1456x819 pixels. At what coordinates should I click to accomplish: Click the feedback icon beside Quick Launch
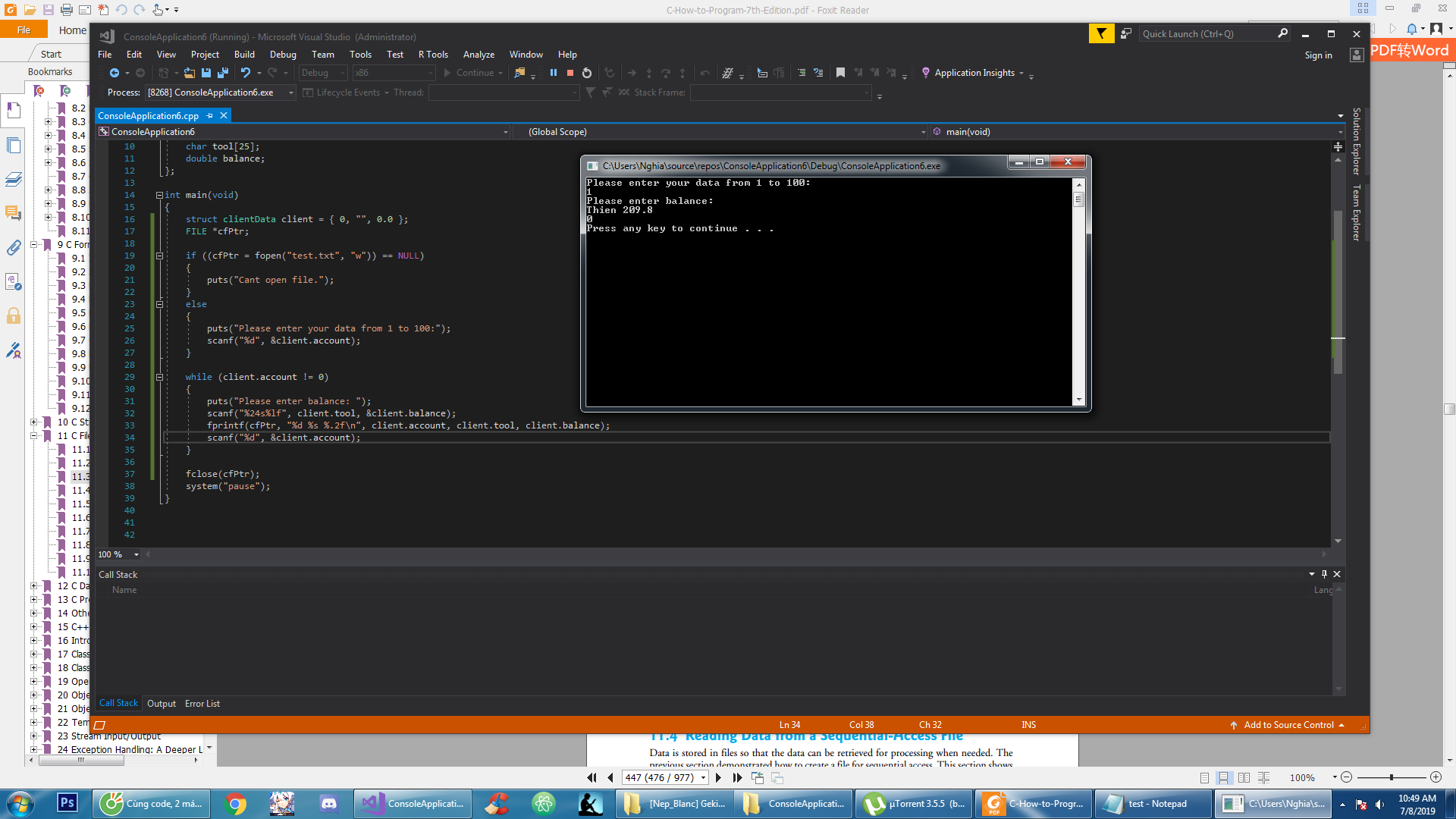click(x=1126, y=33)
